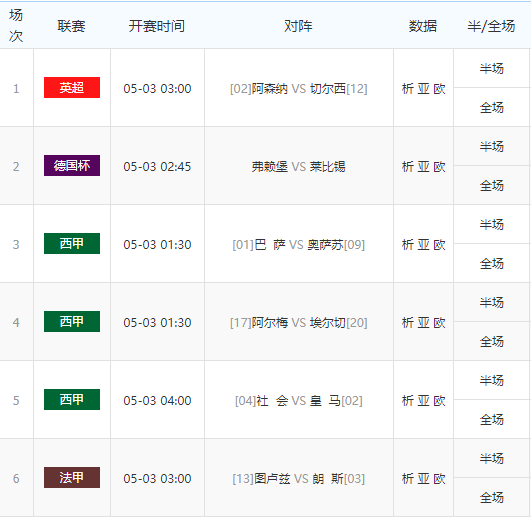Open 欧 odds for 阿尔梅 VS 埃尔切

(439, 323)
